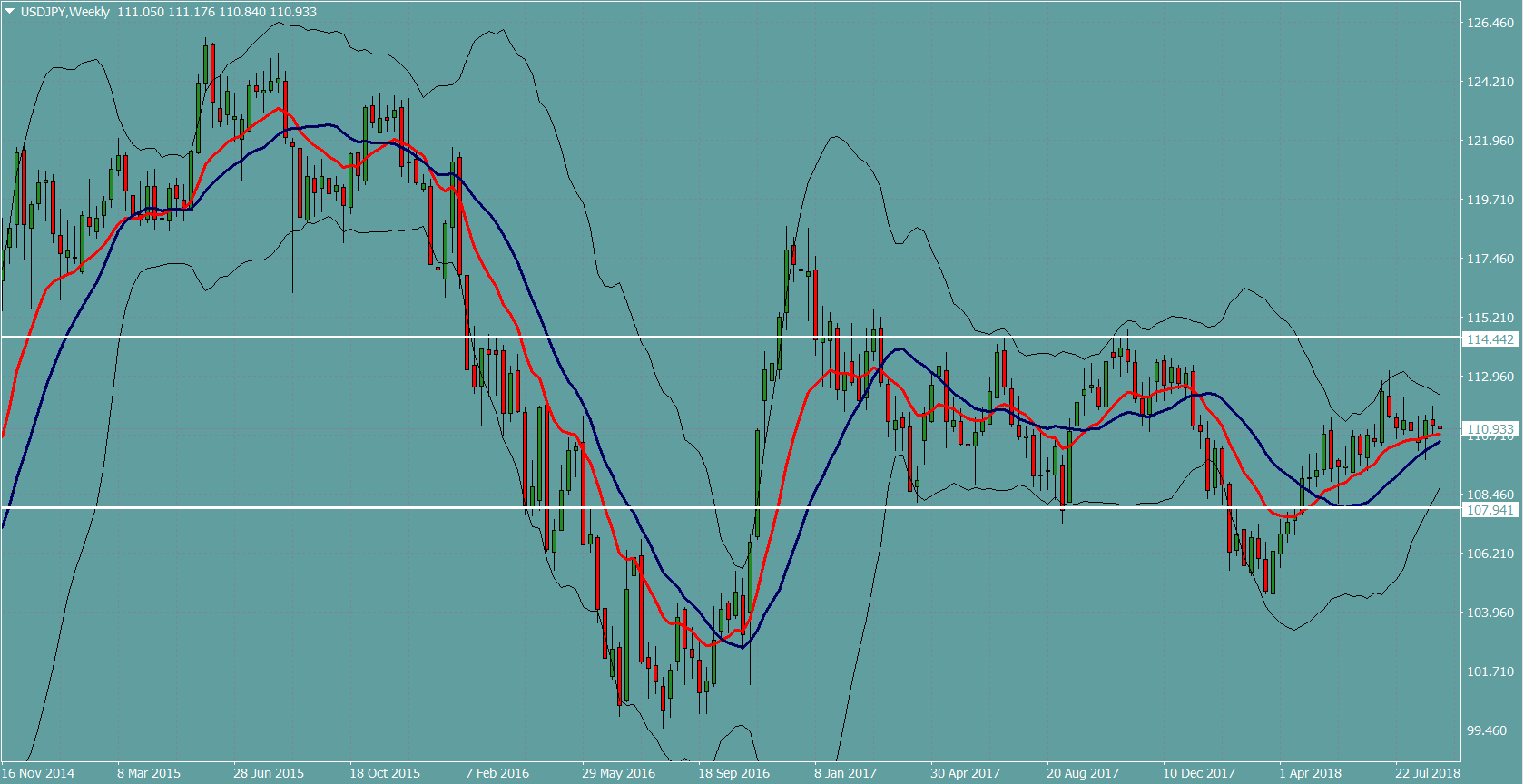The image size is (1524, 784).
Task: Click the 8 Mar 2015 date label
Action: (x=149, y=773)
